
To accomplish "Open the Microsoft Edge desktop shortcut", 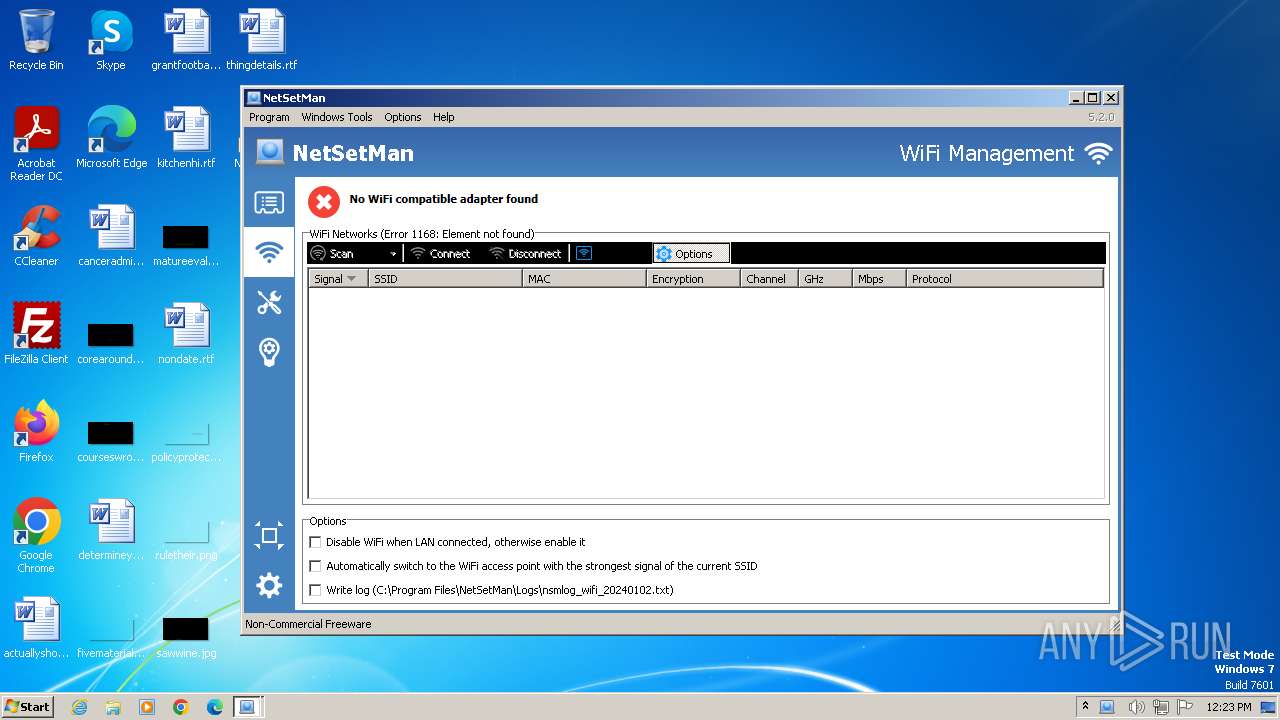I will point(111,138).
